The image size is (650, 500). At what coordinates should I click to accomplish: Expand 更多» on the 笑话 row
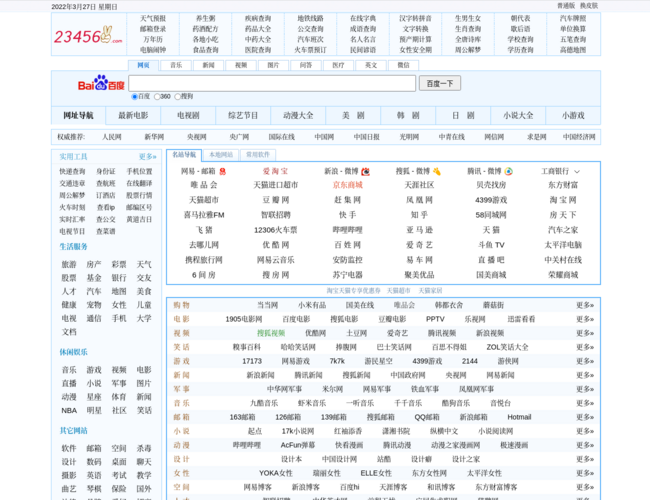click(585, 347)
